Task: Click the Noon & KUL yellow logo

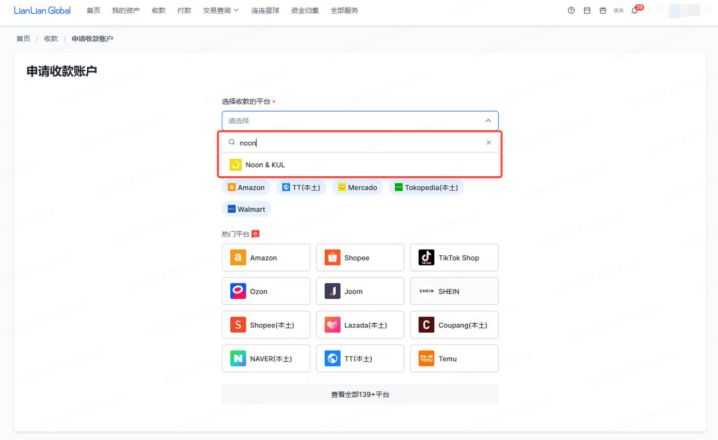Action: (x=235, y=164)
